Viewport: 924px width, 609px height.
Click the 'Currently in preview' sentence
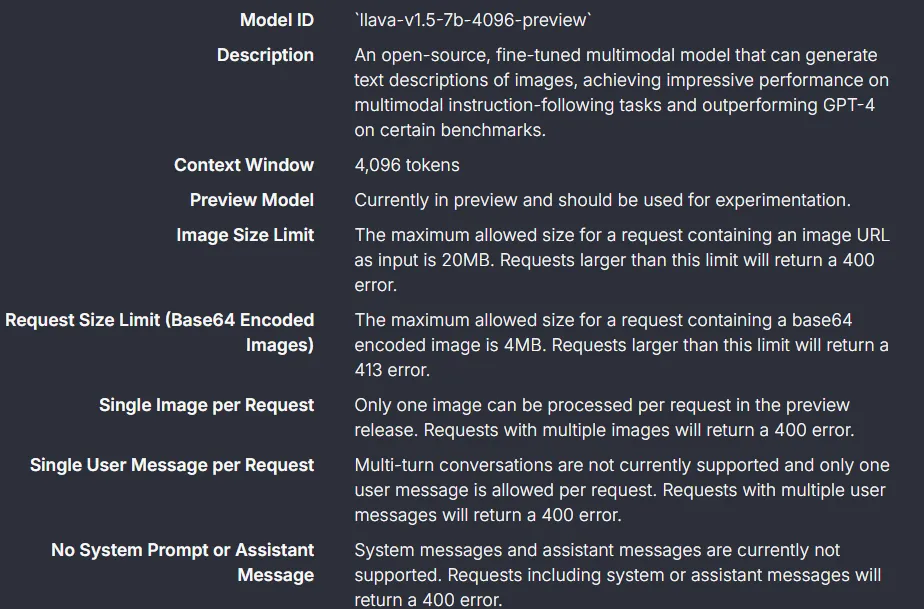[602, 200]
